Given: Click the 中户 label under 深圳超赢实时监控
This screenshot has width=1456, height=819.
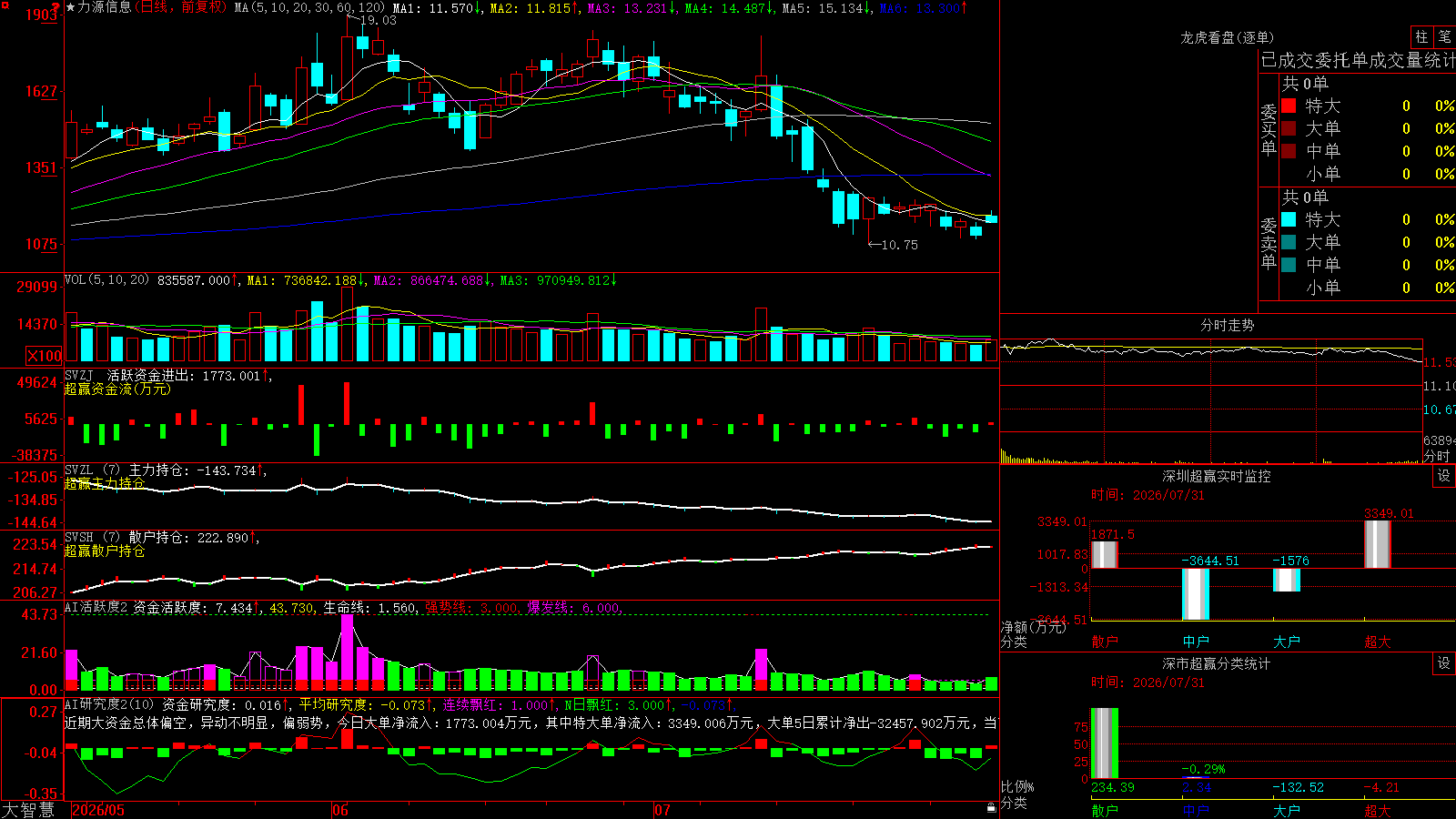Looking at the screenshot, I should pyautogui.click(x=1196, y=642).
